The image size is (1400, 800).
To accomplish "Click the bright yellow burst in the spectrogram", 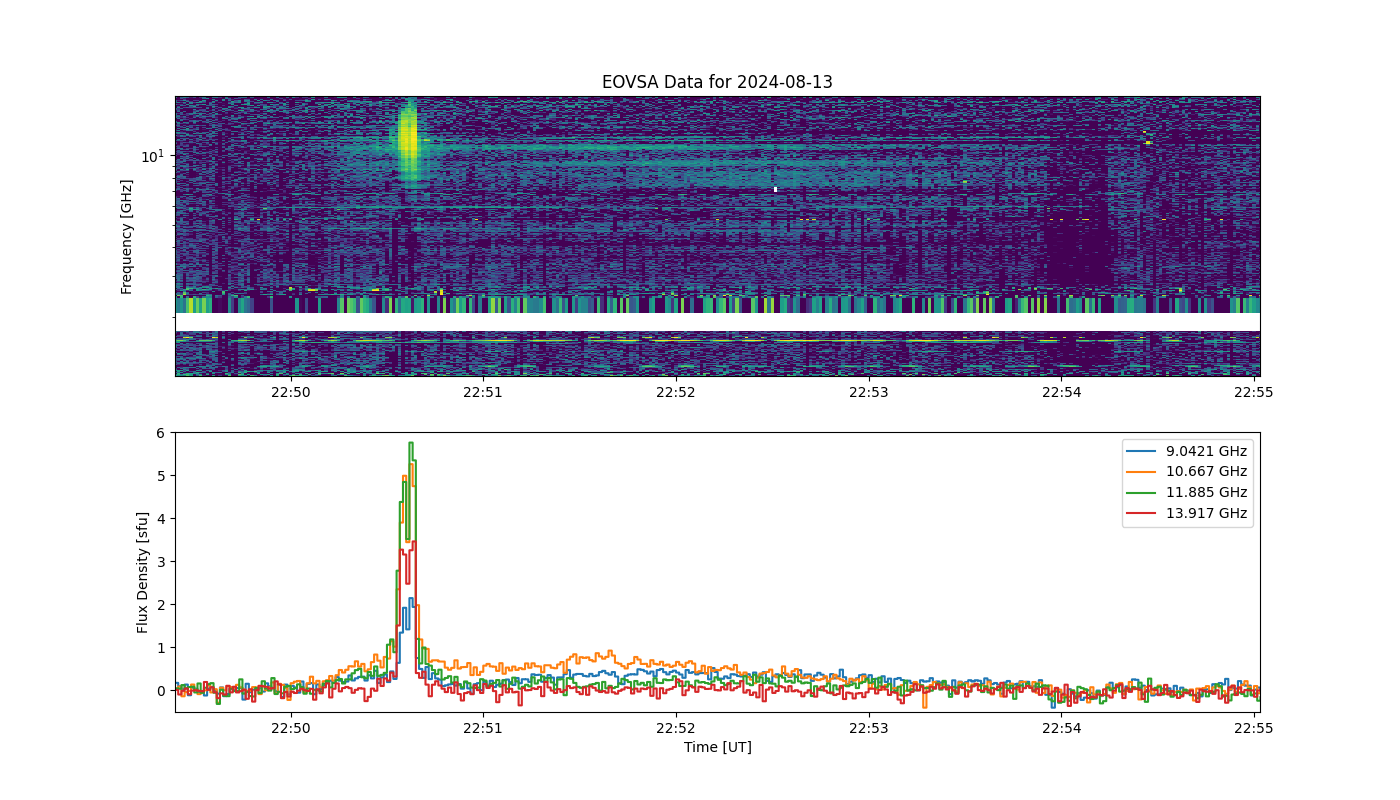I will click(408, 140).
